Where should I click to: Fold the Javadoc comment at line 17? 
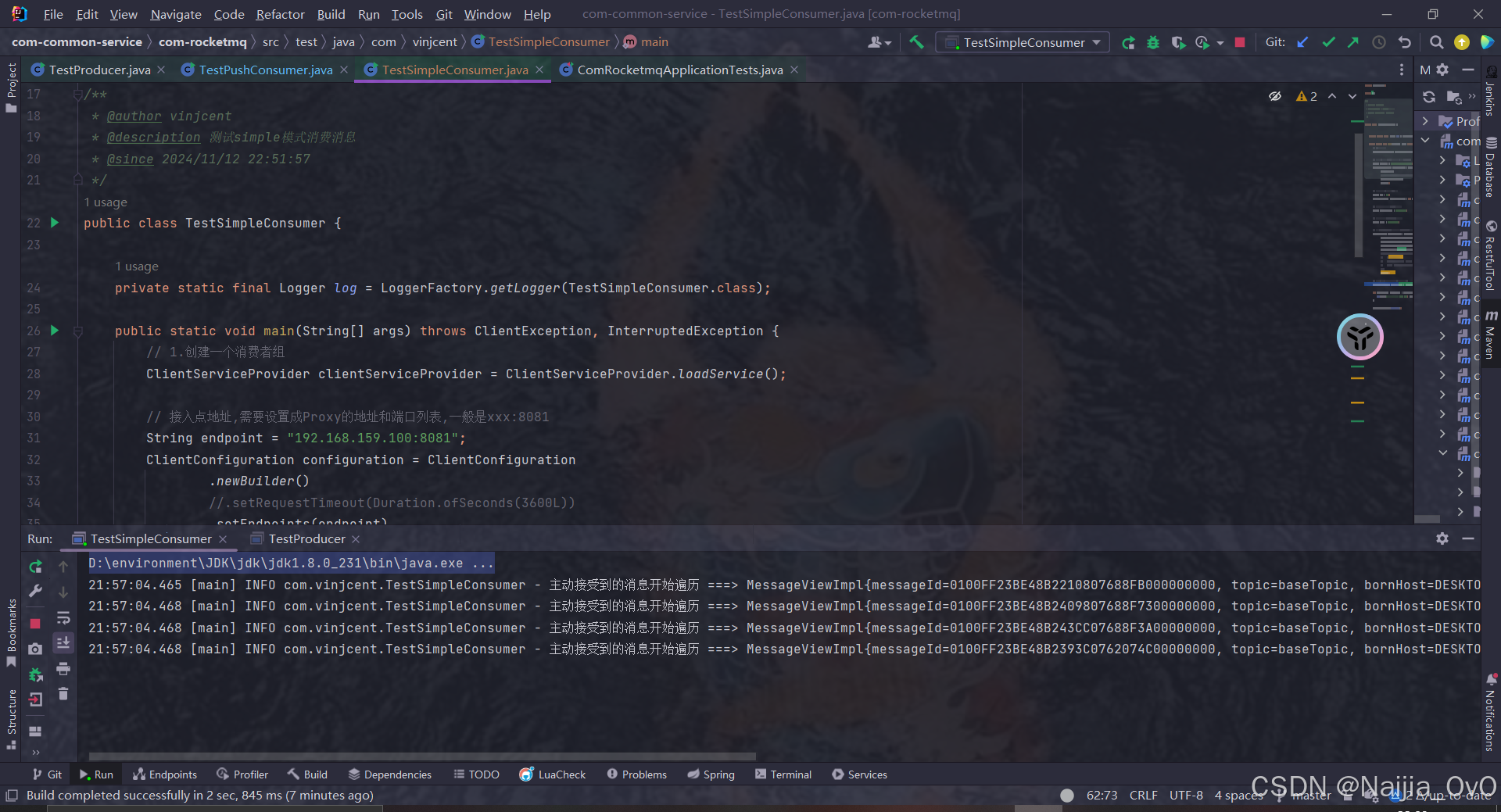(x=77, y=94)
